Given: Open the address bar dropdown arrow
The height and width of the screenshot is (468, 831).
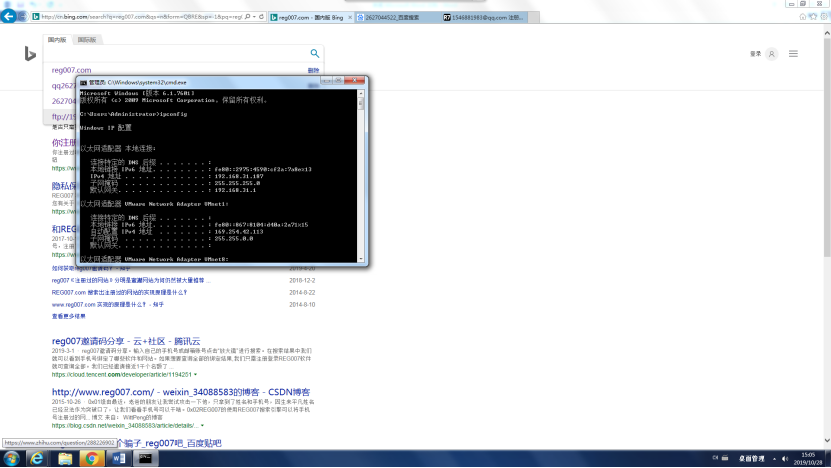Looking at the screenshot, I should 254,17.
